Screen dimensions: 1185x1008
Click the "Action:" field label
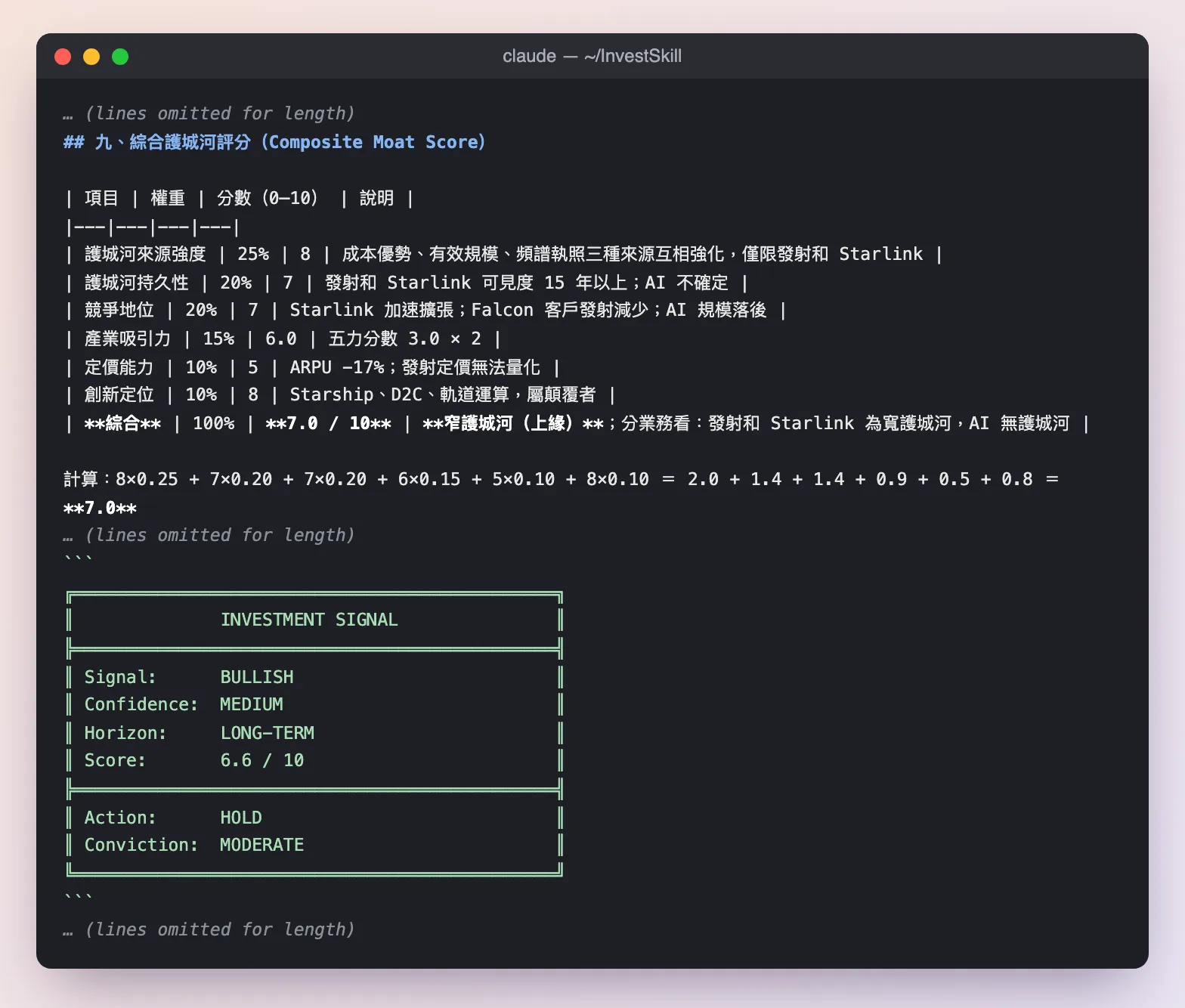pos(120,818)
